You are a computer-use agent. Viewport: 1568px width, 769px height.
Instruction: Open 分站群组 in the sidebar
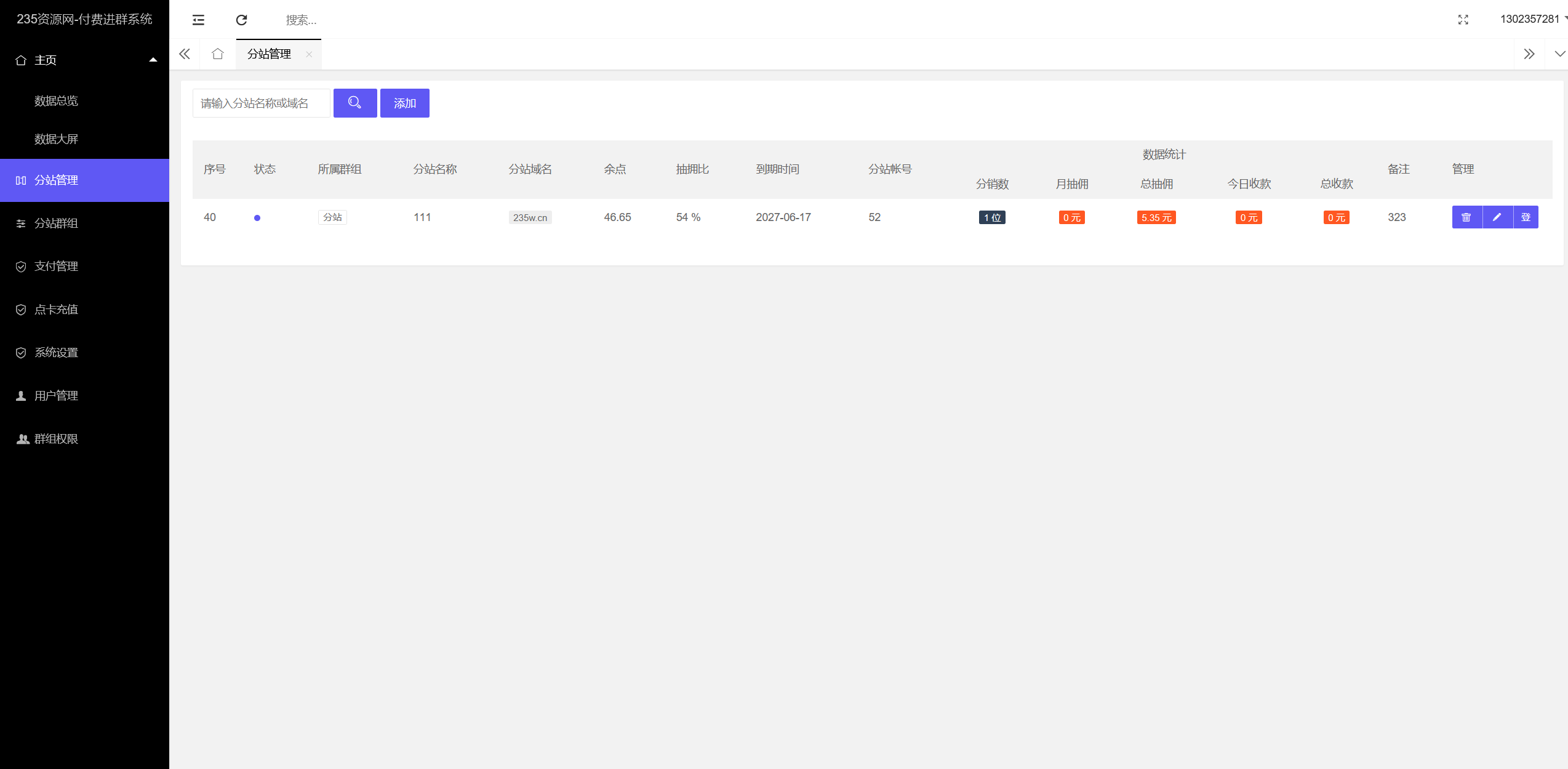[56, 223]
